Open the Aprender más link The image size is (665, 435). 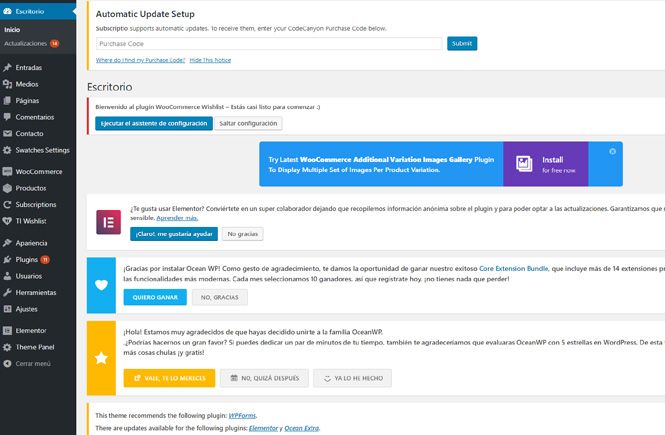(177, 218)
